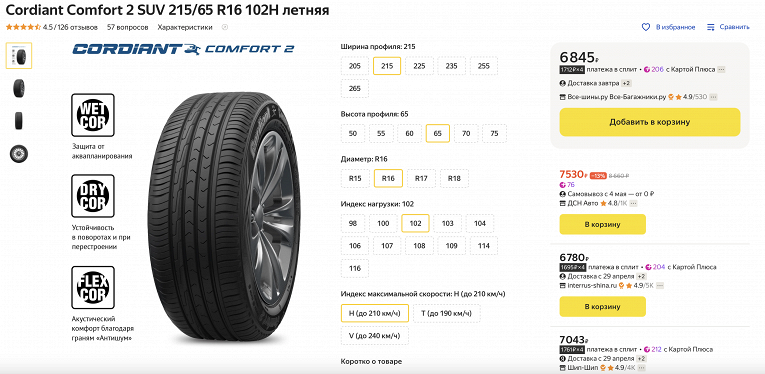Select profile height 70
765x374 pixels.
click(466, 133)
